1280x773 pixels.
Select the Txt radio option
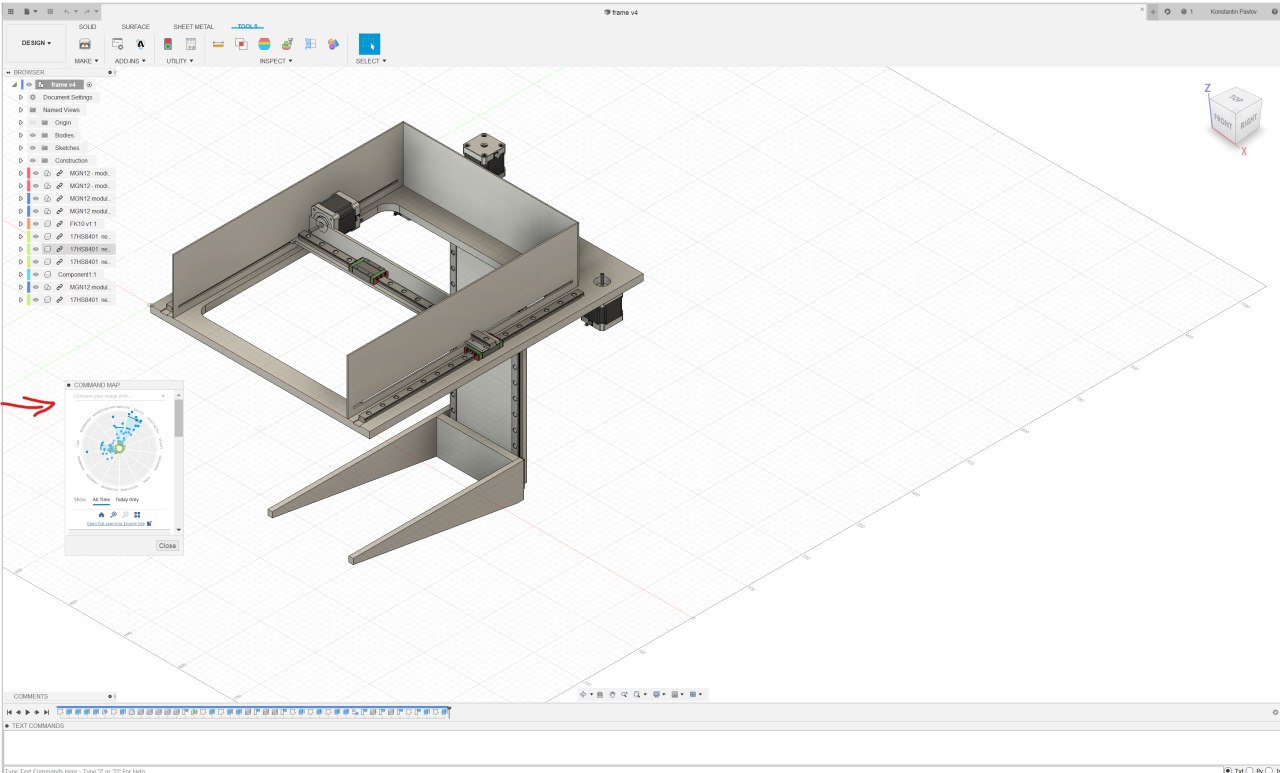click(x=1229, y=770)
